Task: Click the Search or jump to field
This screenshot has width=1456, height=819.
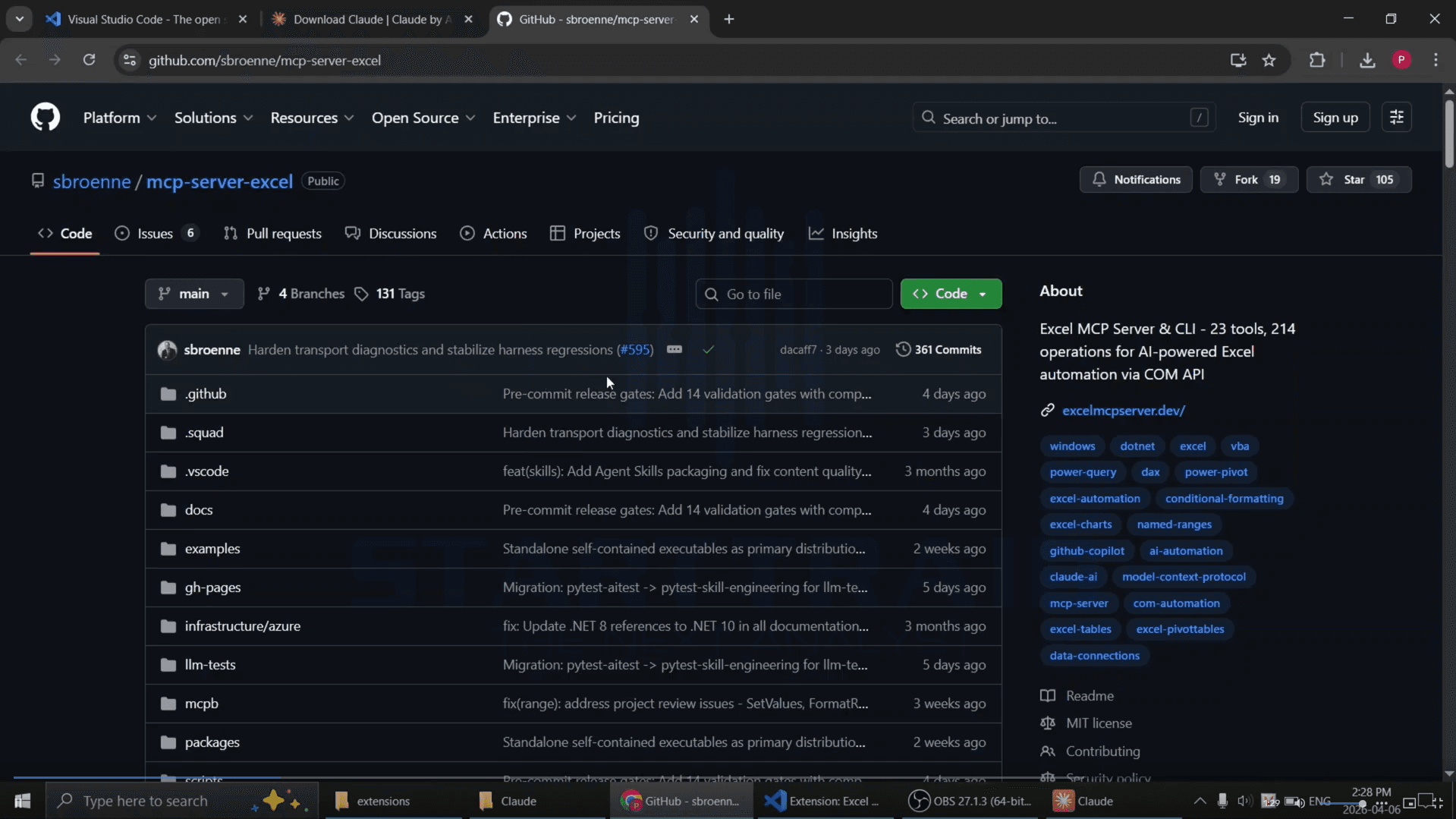Action: [1064, 118]
